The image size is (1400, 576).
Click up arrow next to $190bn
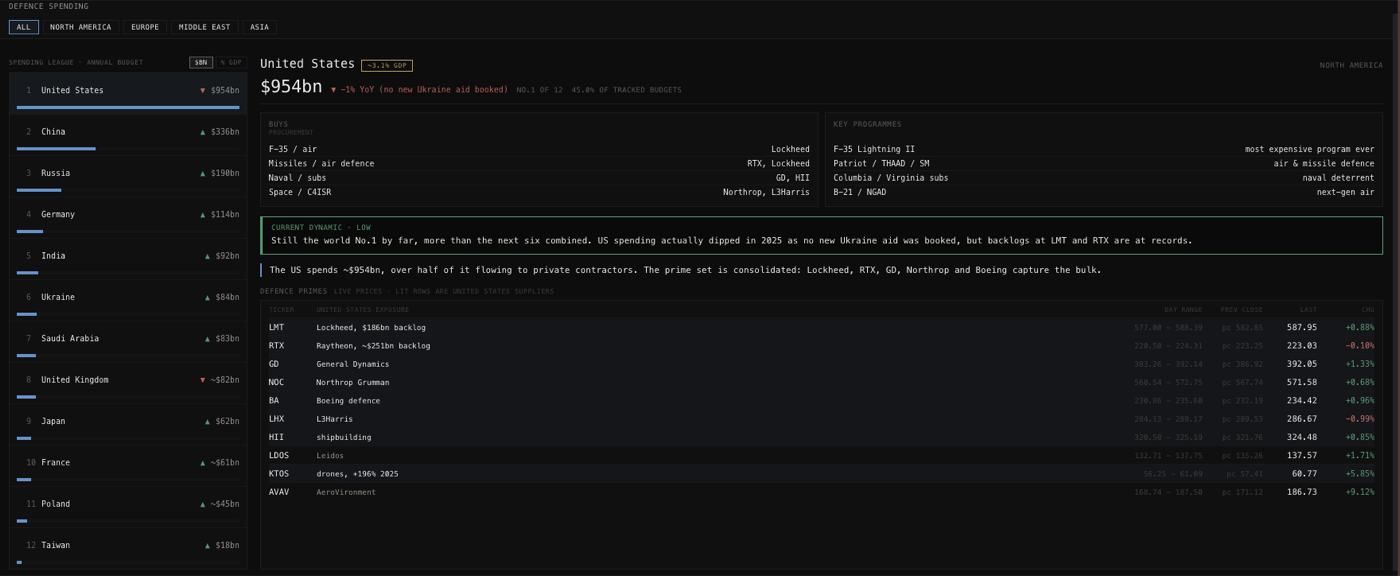pyautogui.click(x=203, y=173)
